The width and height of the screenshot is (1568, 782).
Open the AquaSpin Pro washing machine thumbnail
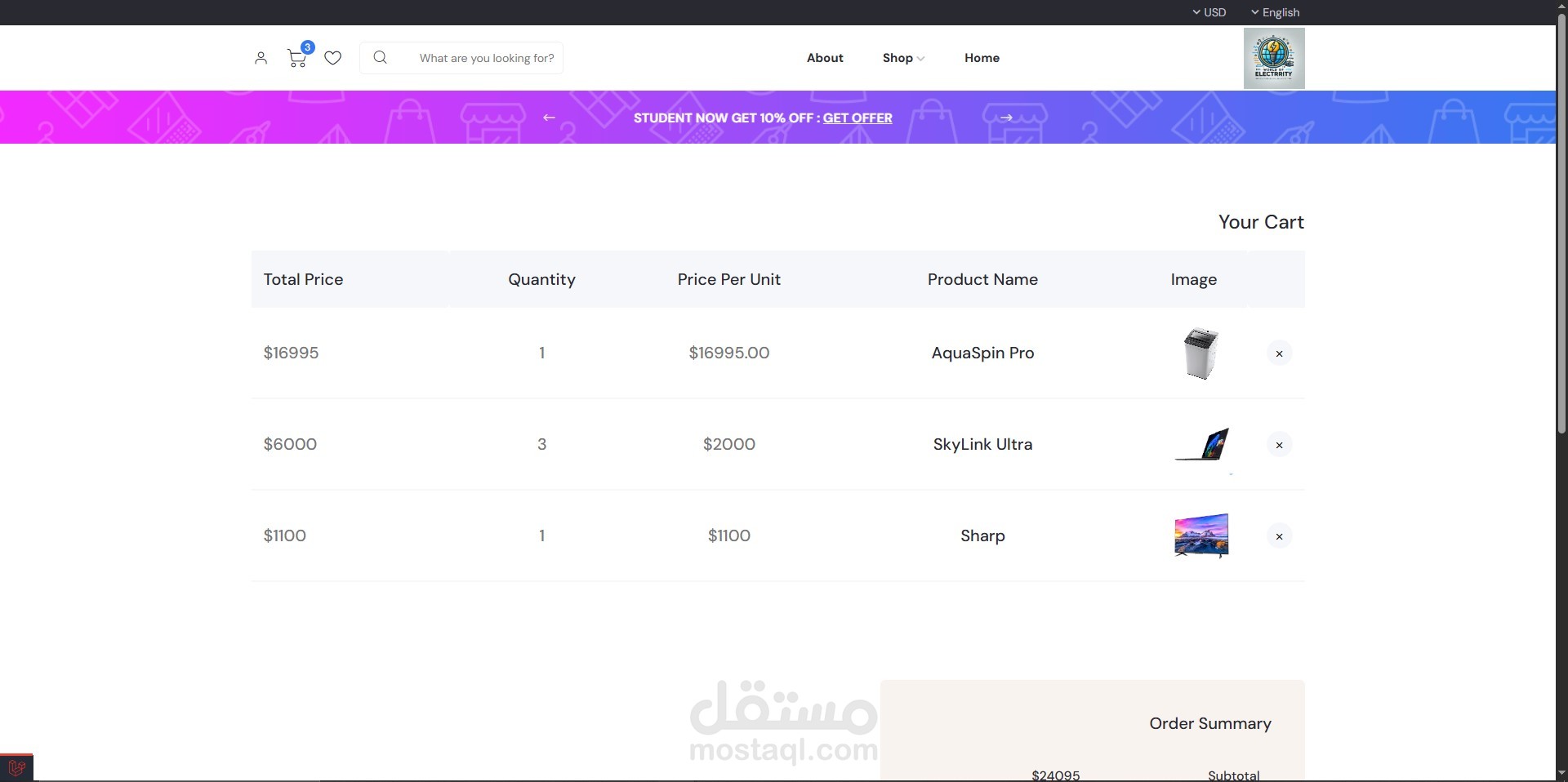[x=1200, y=353]
